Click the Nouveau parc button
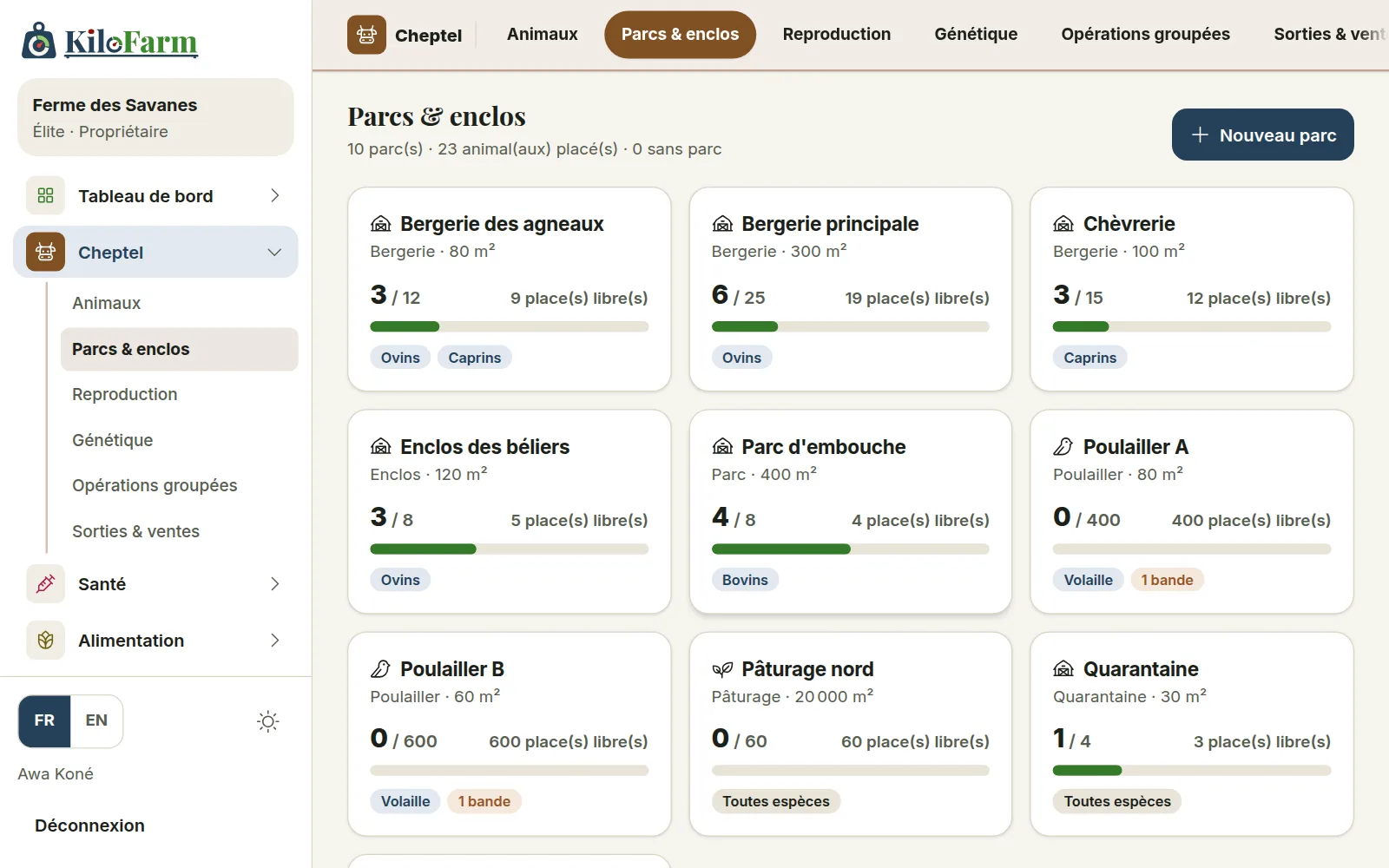Image resolution: width=1389 pixels, height=868 pixels. 1263,135
